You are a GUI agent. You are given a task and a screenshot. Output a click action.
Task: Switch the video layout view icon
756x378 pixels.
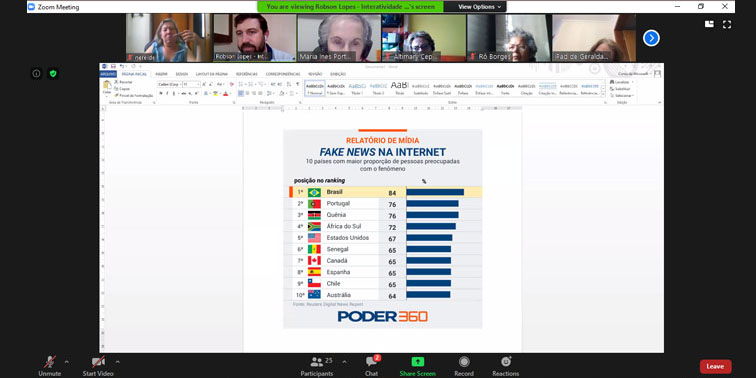coord(709,24)
